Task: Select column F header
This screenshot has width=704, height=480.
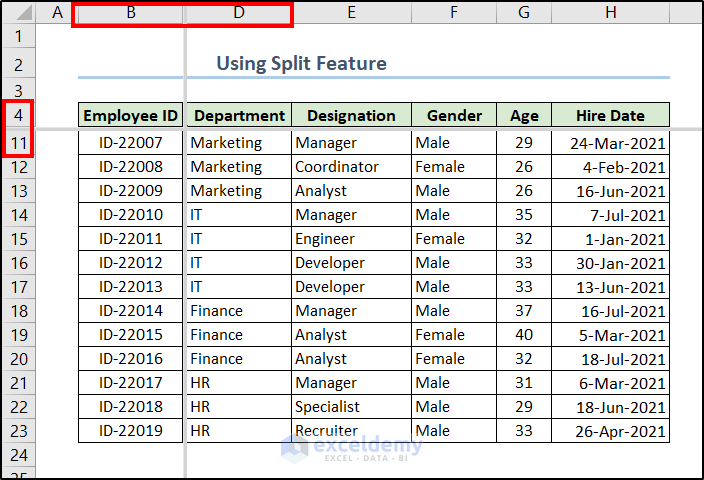Action: click(x=454, y=13)
